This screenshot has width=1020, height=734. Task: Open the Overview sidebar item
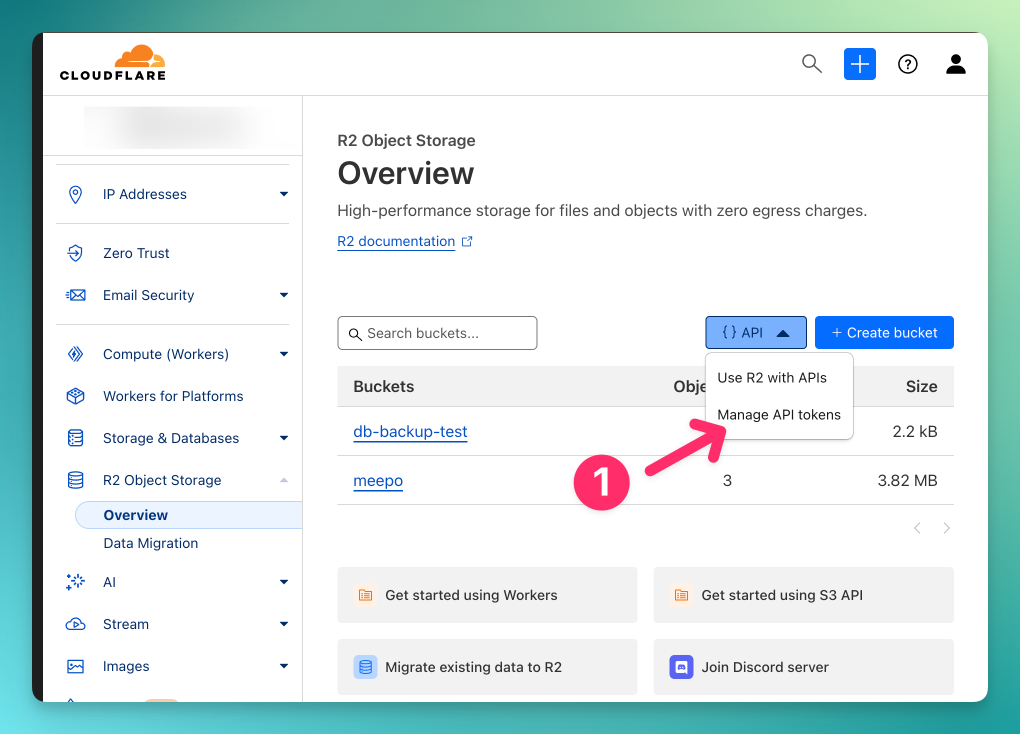click(189, 515)
